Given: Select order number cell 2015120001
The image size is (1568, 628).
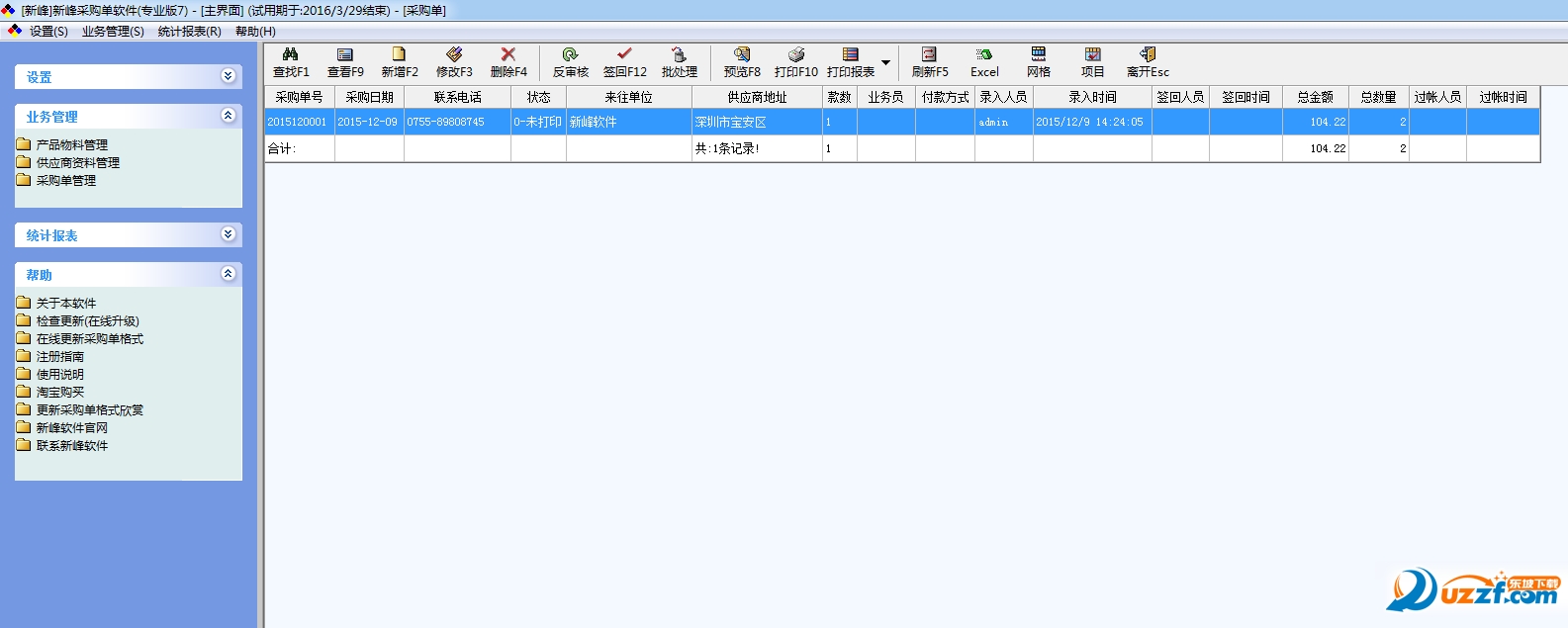Looking at the screenshot, I should (x=300, y=122).
